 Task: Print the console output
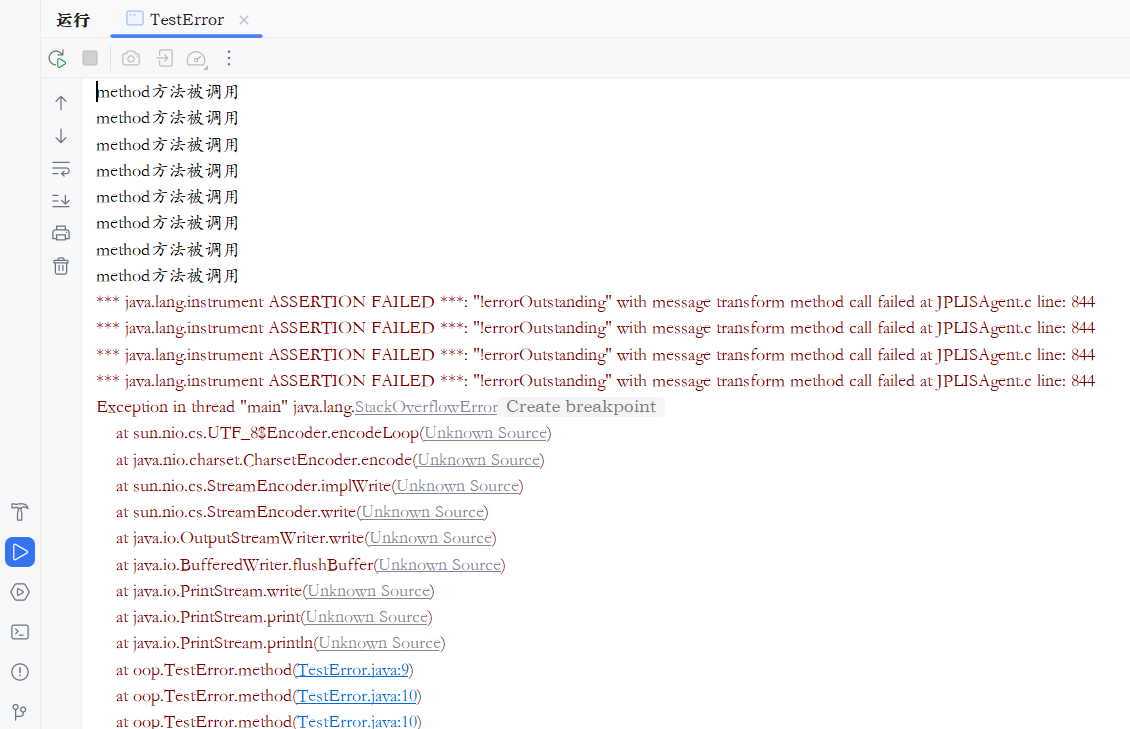(x=61, y=233)
